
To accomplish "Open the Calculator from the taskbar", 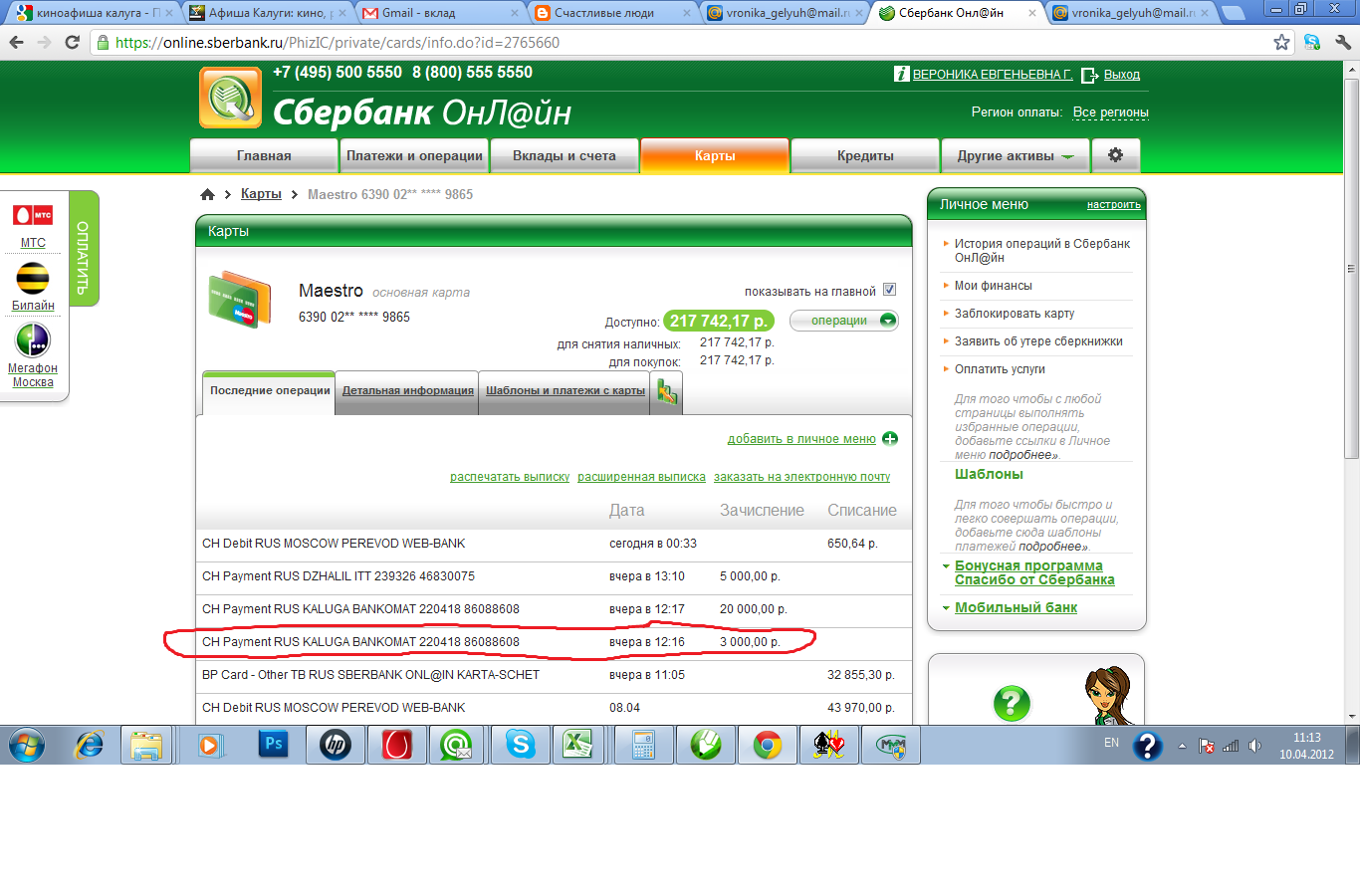I will [643, 745].
